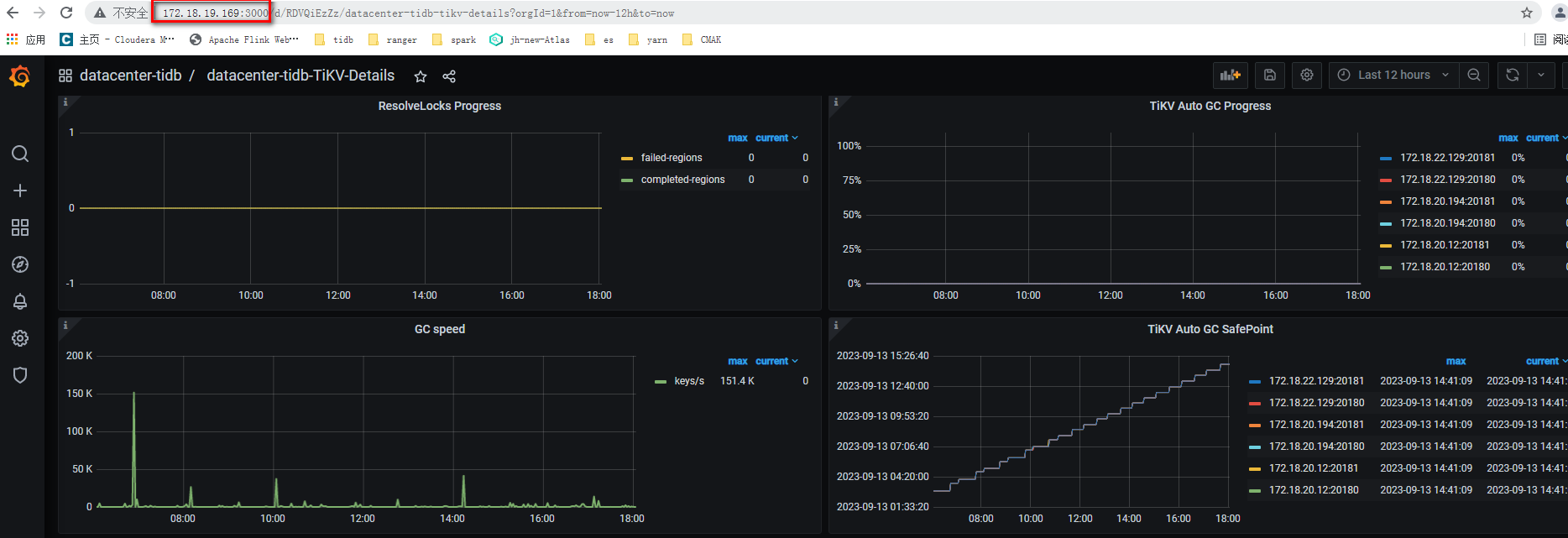Toggle keys/s series in GC speed legend
Image resolution: width=1568 pixels, height=538 pixels.
[x=688, y=381]
